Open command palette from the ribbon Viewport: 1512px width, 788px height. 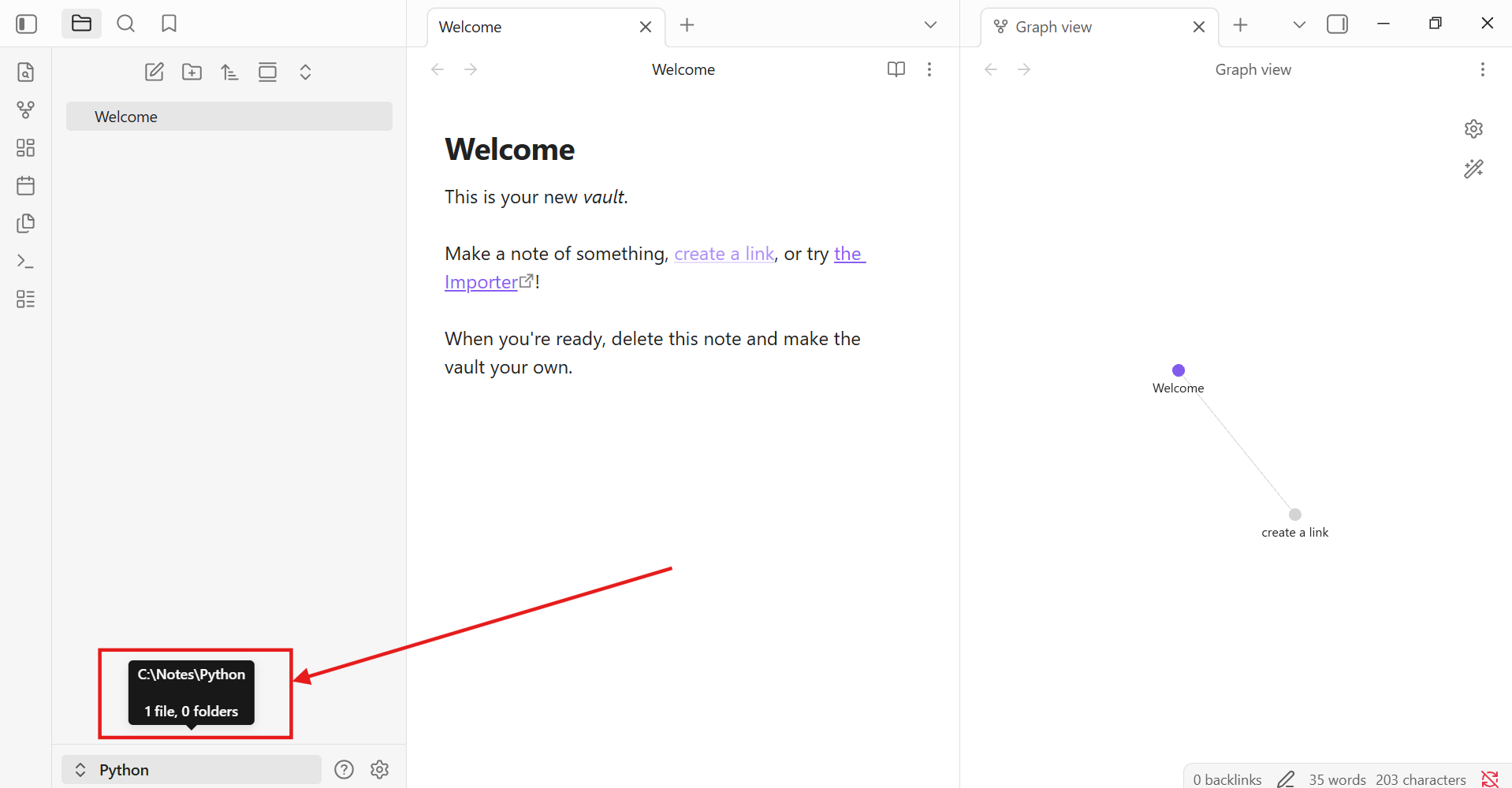(x=25, y=262)
